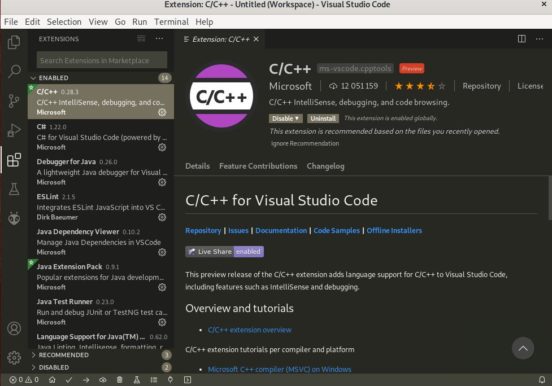Open the Accounts icon in activity bar
The width and height of the screenshot is (552, 386).
[x=14, y=328]
